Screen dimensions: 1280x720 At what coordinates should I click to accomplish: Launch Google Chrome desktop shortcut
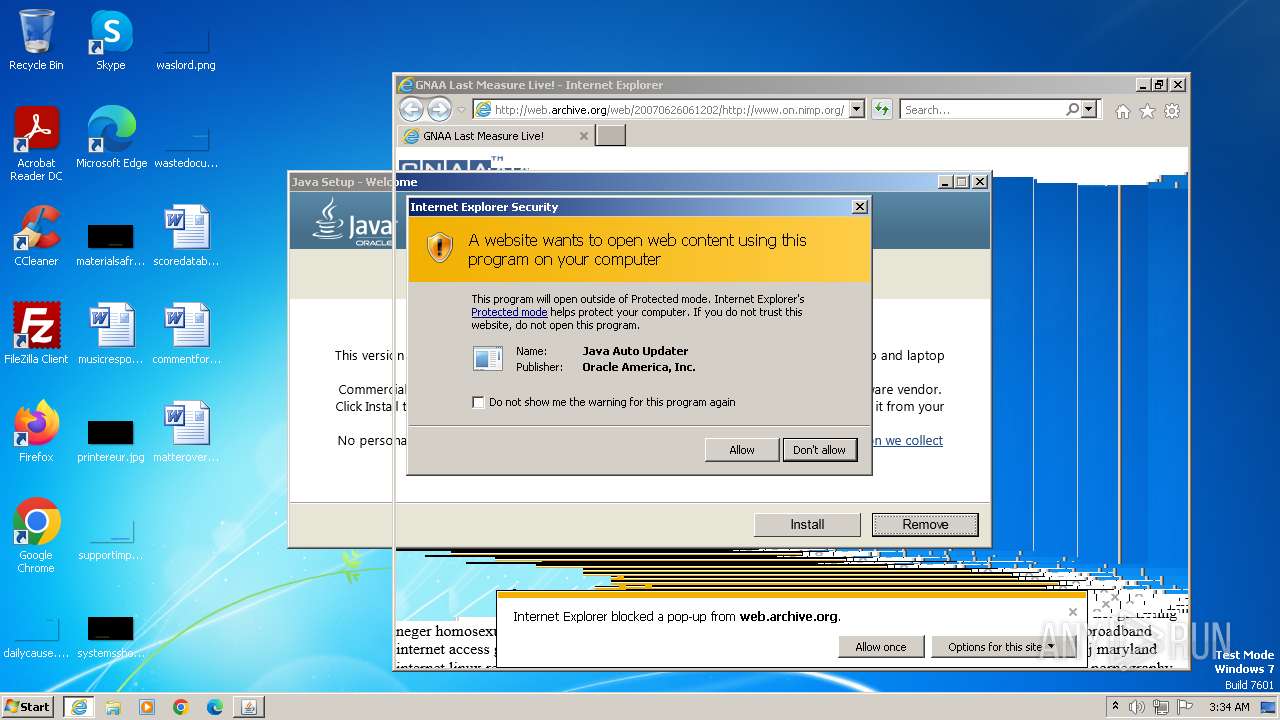click(x=36, y=536)
